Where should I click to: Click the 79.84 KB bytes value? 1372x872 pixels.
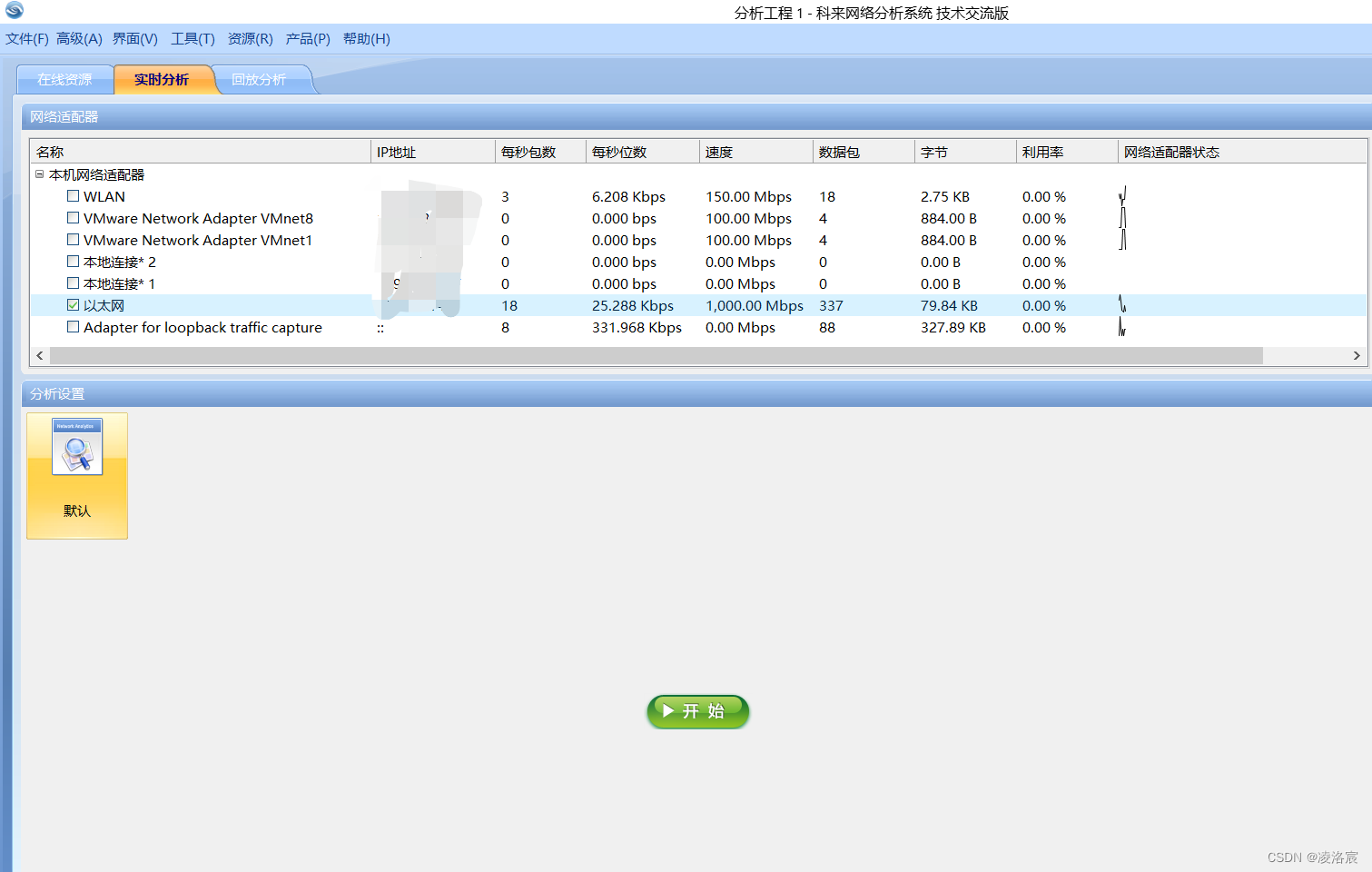(x=949, y=305)
